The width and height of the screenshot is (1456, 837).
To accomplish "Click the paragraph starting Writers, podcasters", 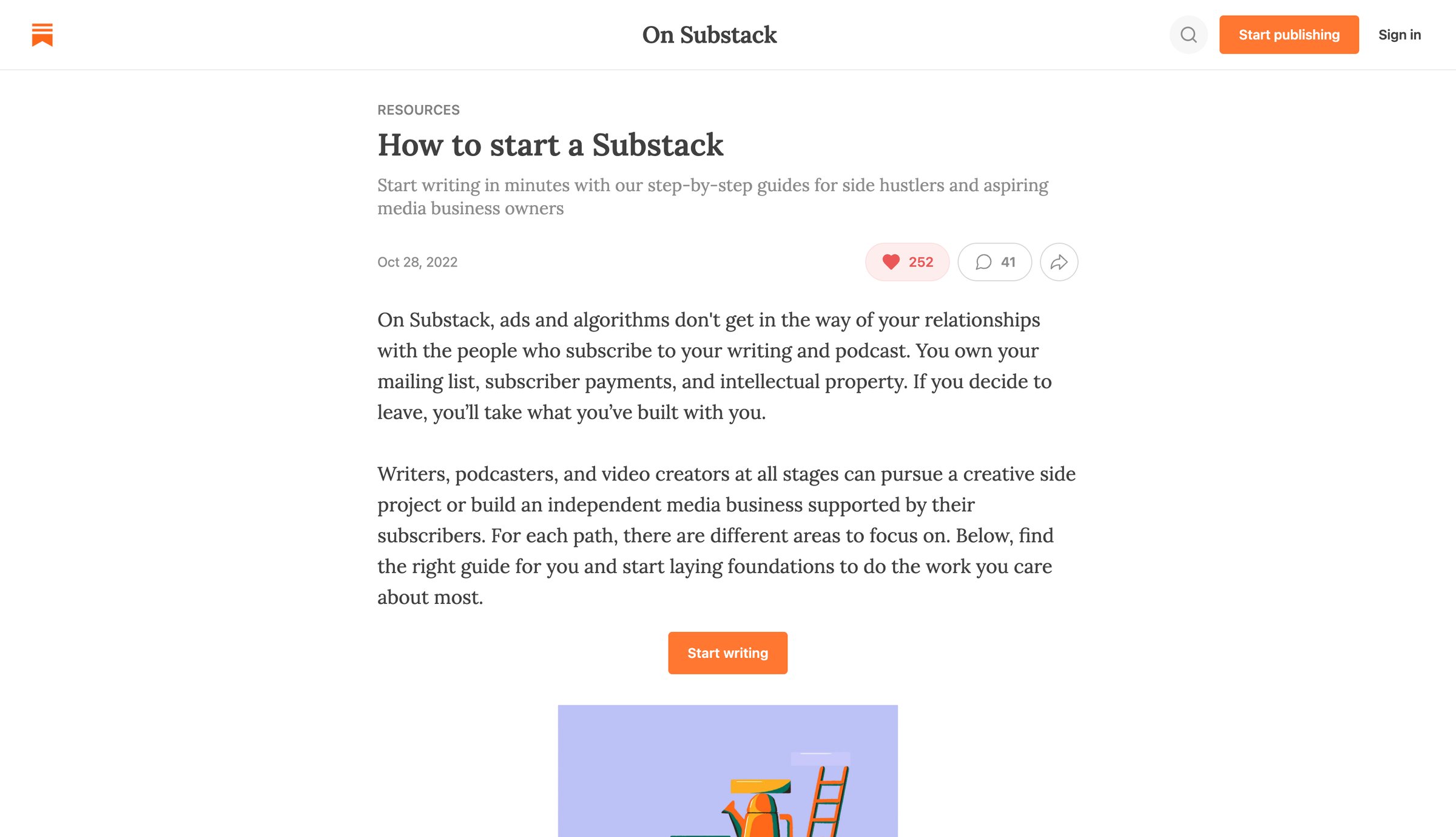I will 727,535.
